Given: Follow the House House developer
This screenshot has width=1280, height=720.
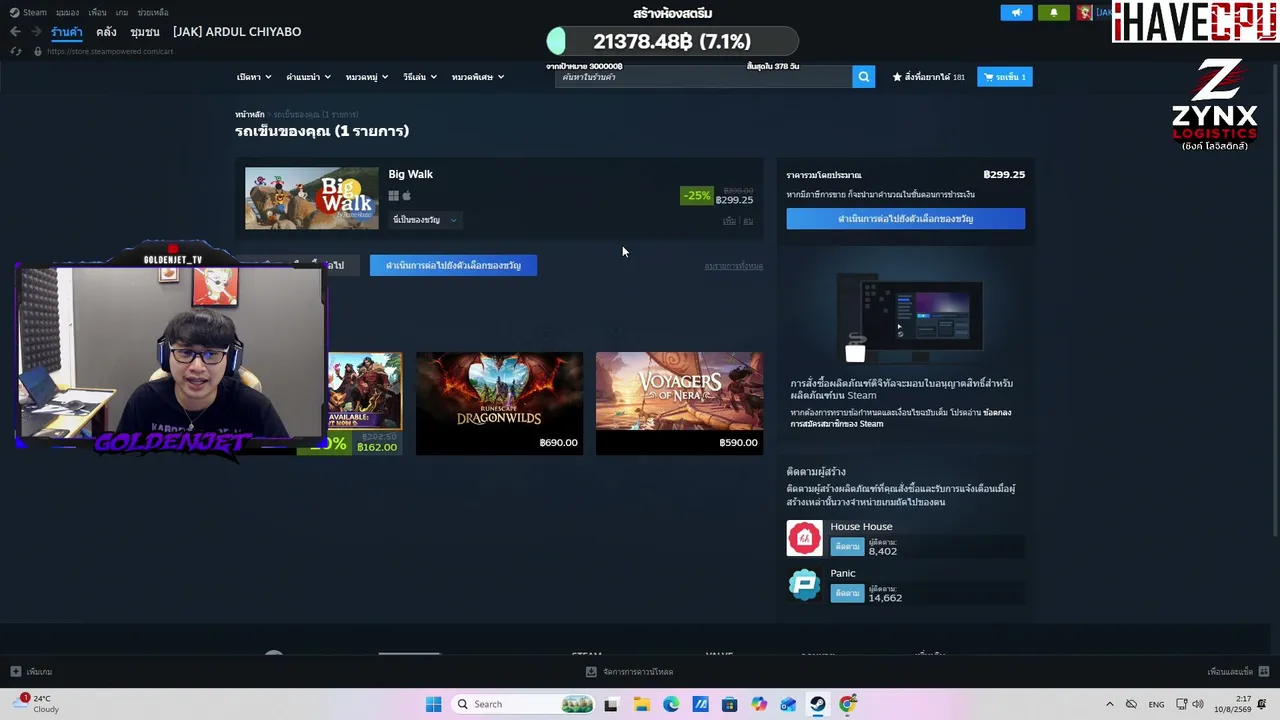Looking at the screenshot, I should pos(847,547).
